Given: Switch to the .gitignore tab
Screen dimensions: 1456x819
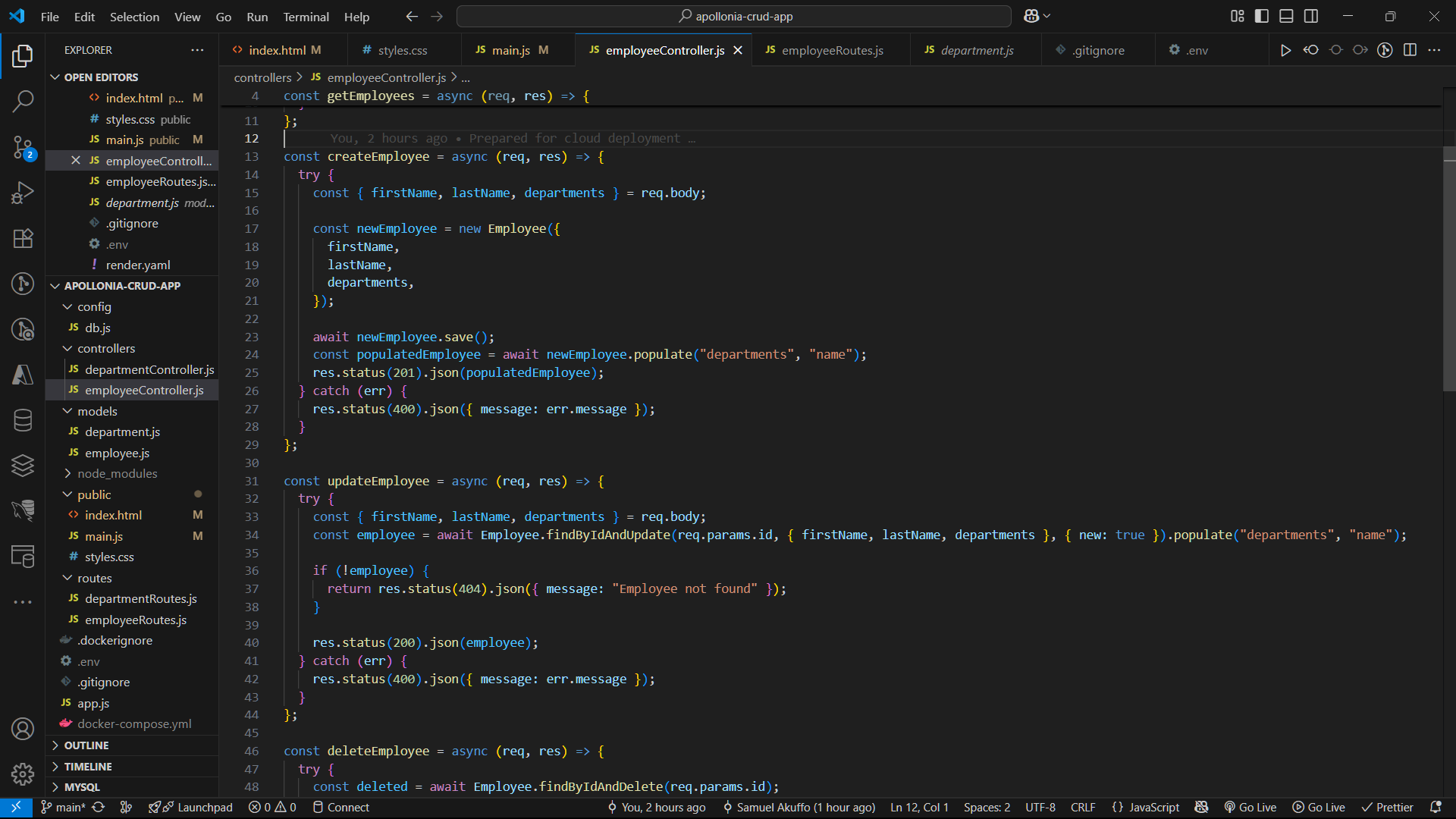Looking at the screenshot, I should 1098,50.
